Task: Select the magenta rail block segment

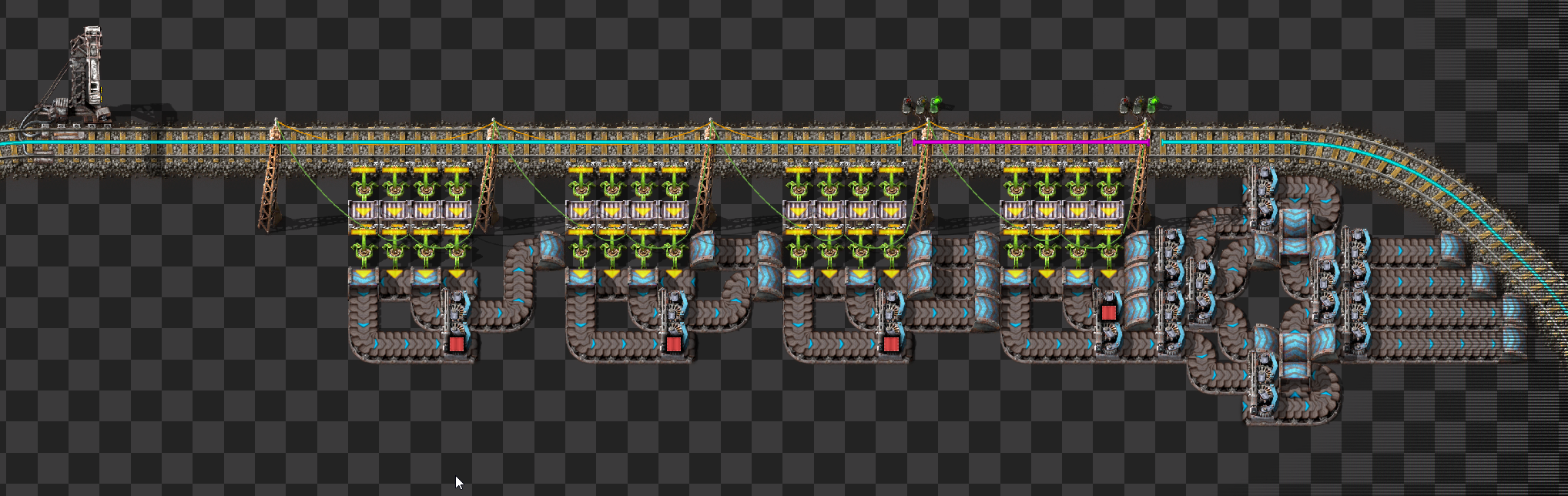Action: (x=1031, y=142)
